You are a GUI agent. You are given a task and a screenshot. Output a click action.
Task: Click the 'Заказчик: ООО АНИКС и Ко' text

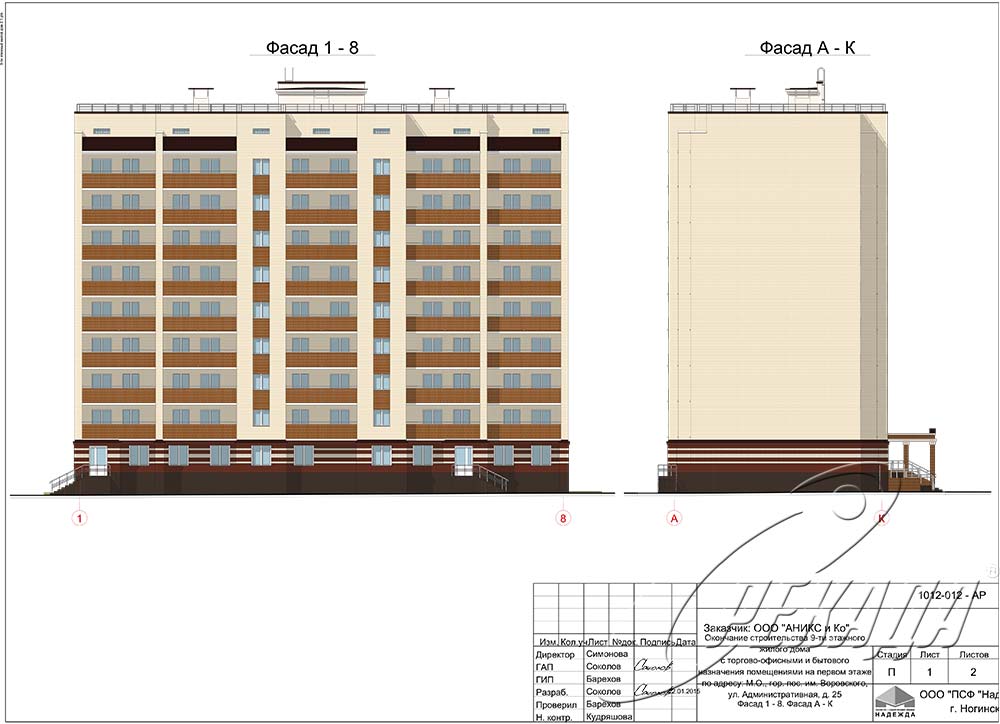(776, 628)
